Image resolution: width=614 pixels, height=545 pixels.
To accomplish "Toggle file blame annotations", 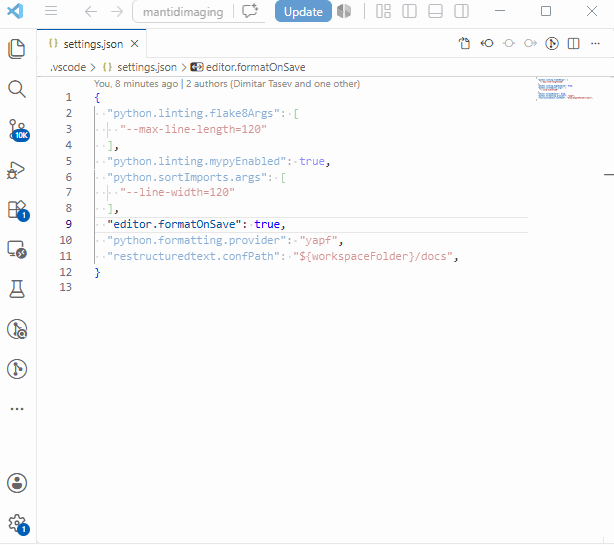I will click(x=552, y=43).
